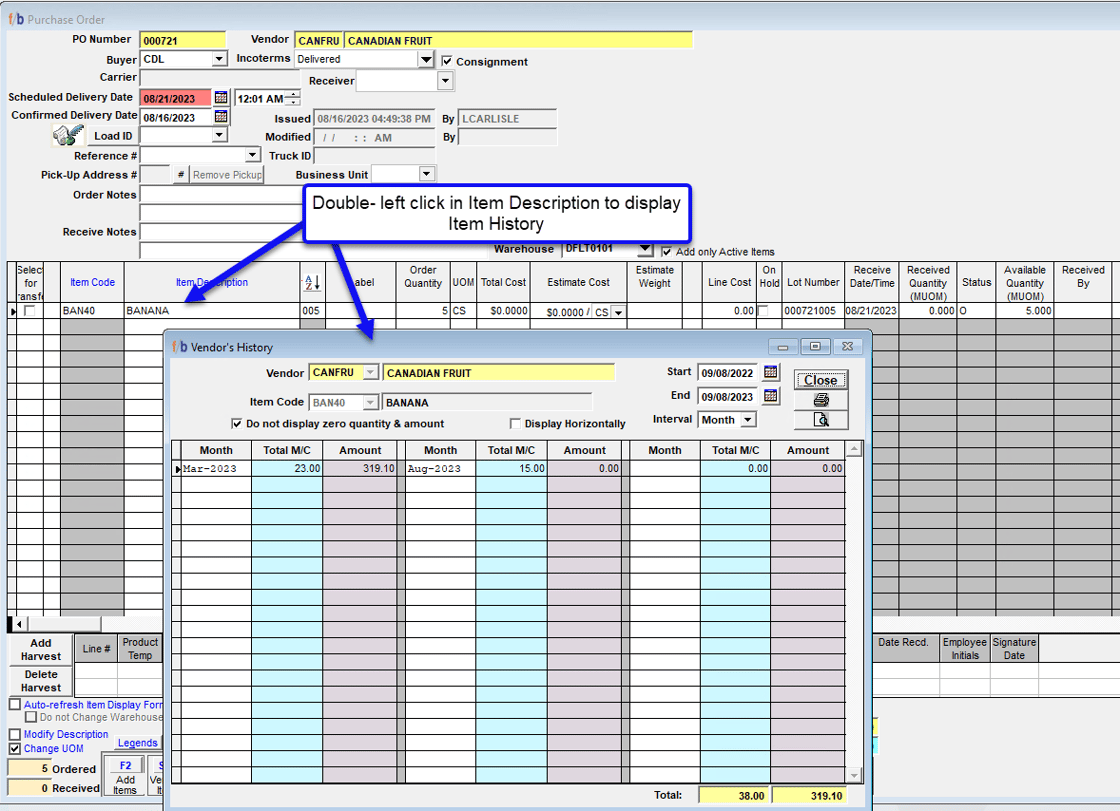Open the End date calendar in Vendor's History

tap(770, 396)
